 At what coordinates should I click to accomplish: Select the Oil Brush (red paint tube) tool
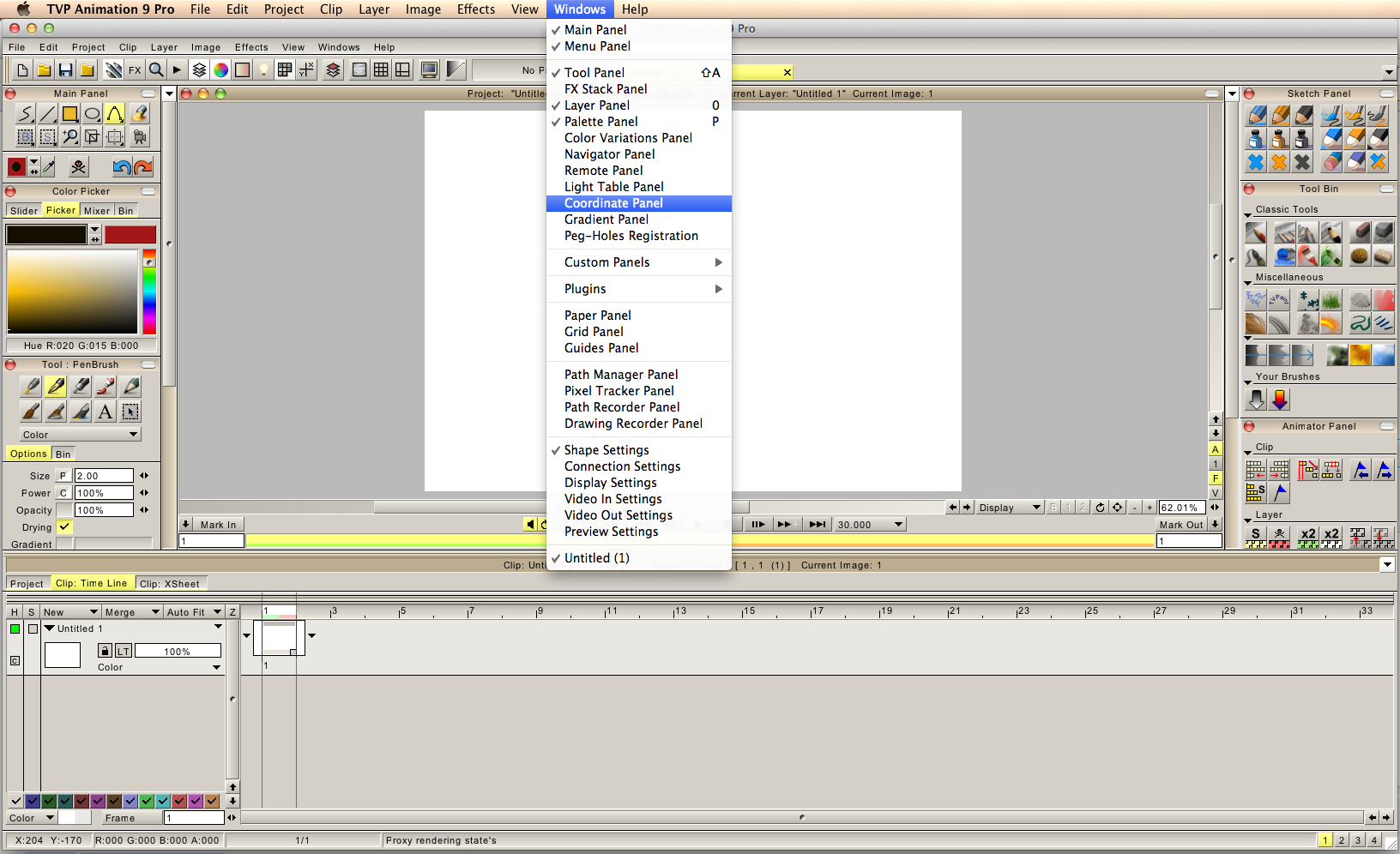point(106,387)
